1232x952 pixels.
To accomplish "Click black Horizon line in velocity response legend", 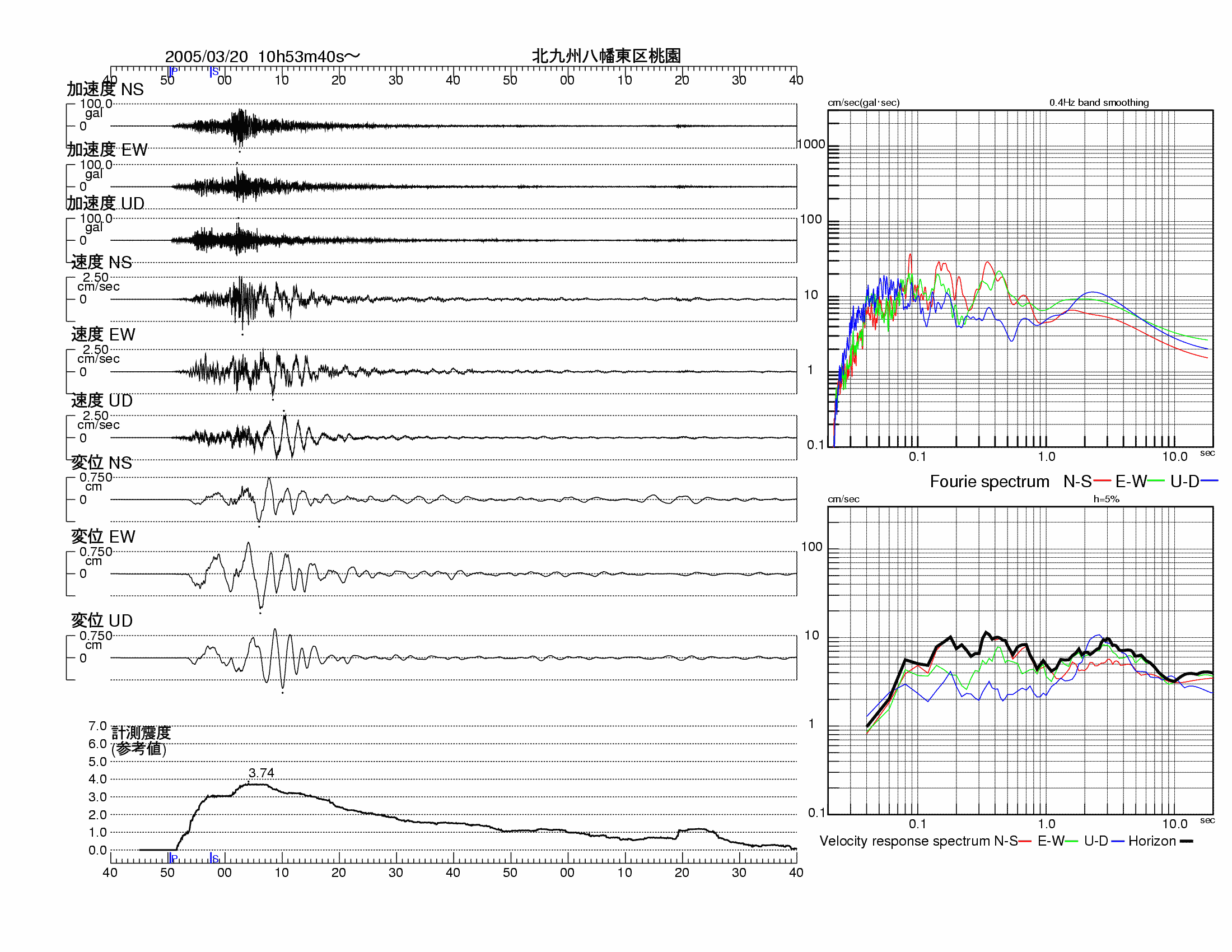I will click(1186, 841).
